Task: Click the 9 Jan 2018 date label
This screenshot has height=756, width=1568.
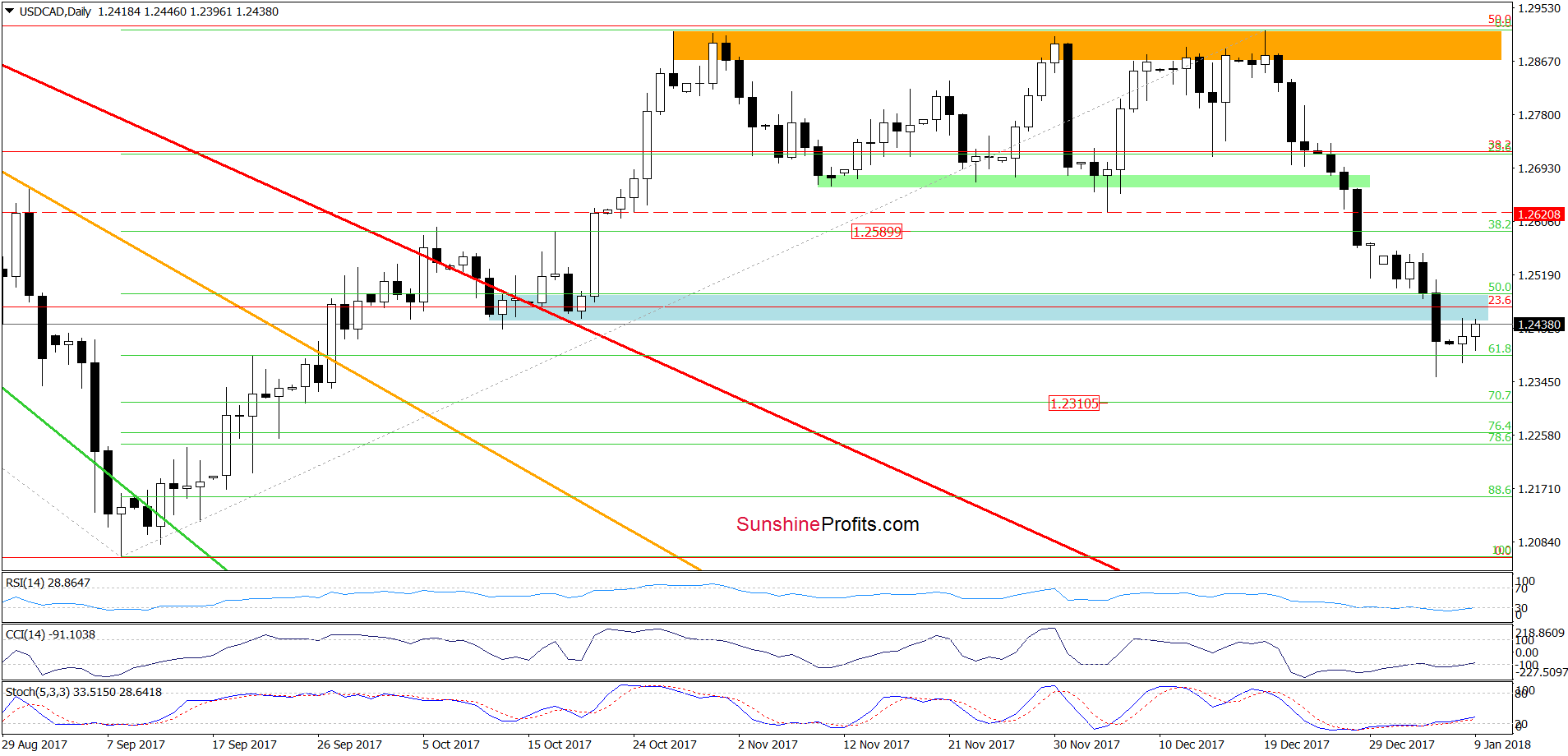Action: tap(1502, 744)
